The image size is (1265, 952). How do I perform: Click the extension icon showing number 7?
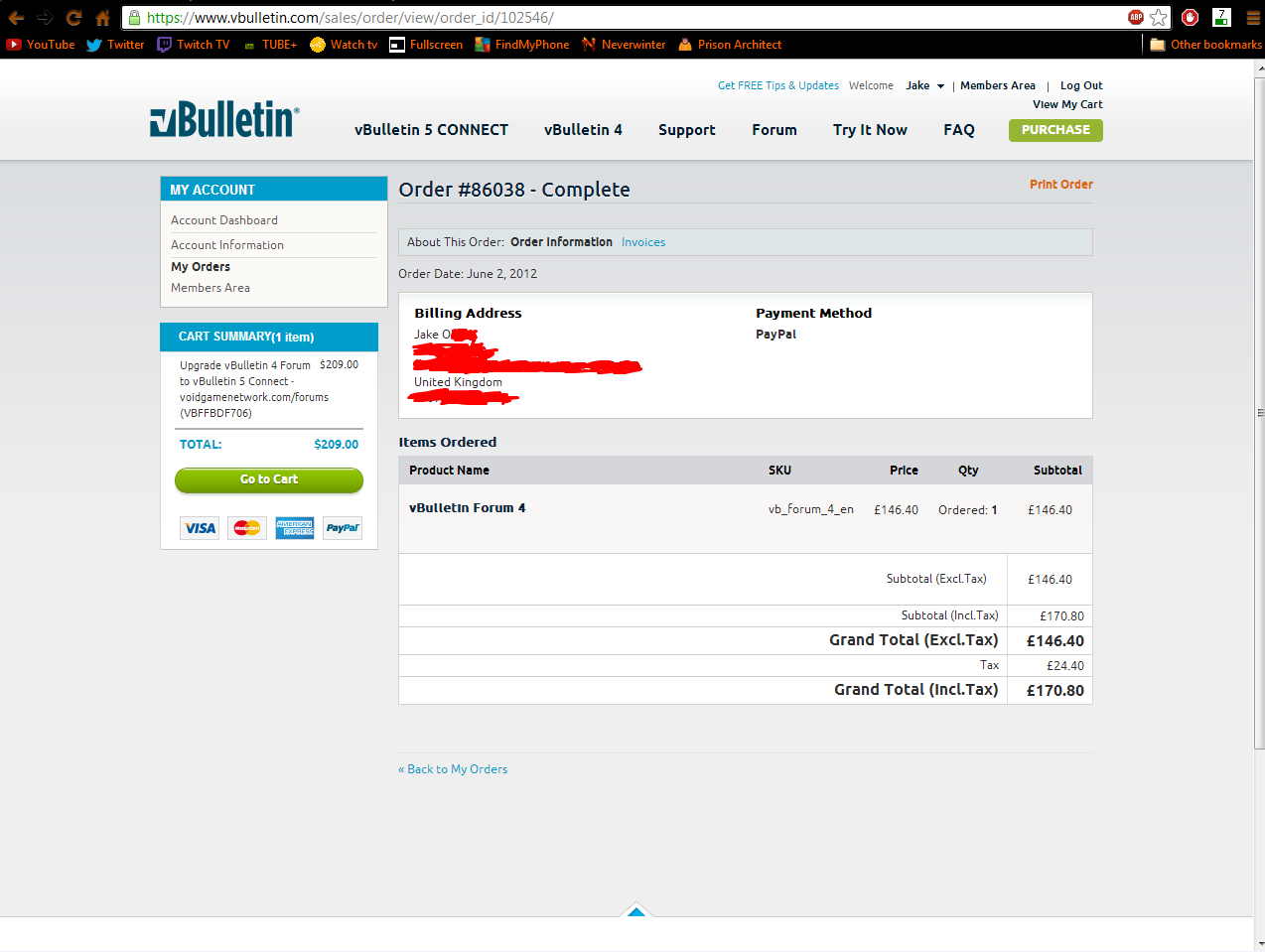pyautogui.click(x=1222, y=17)
